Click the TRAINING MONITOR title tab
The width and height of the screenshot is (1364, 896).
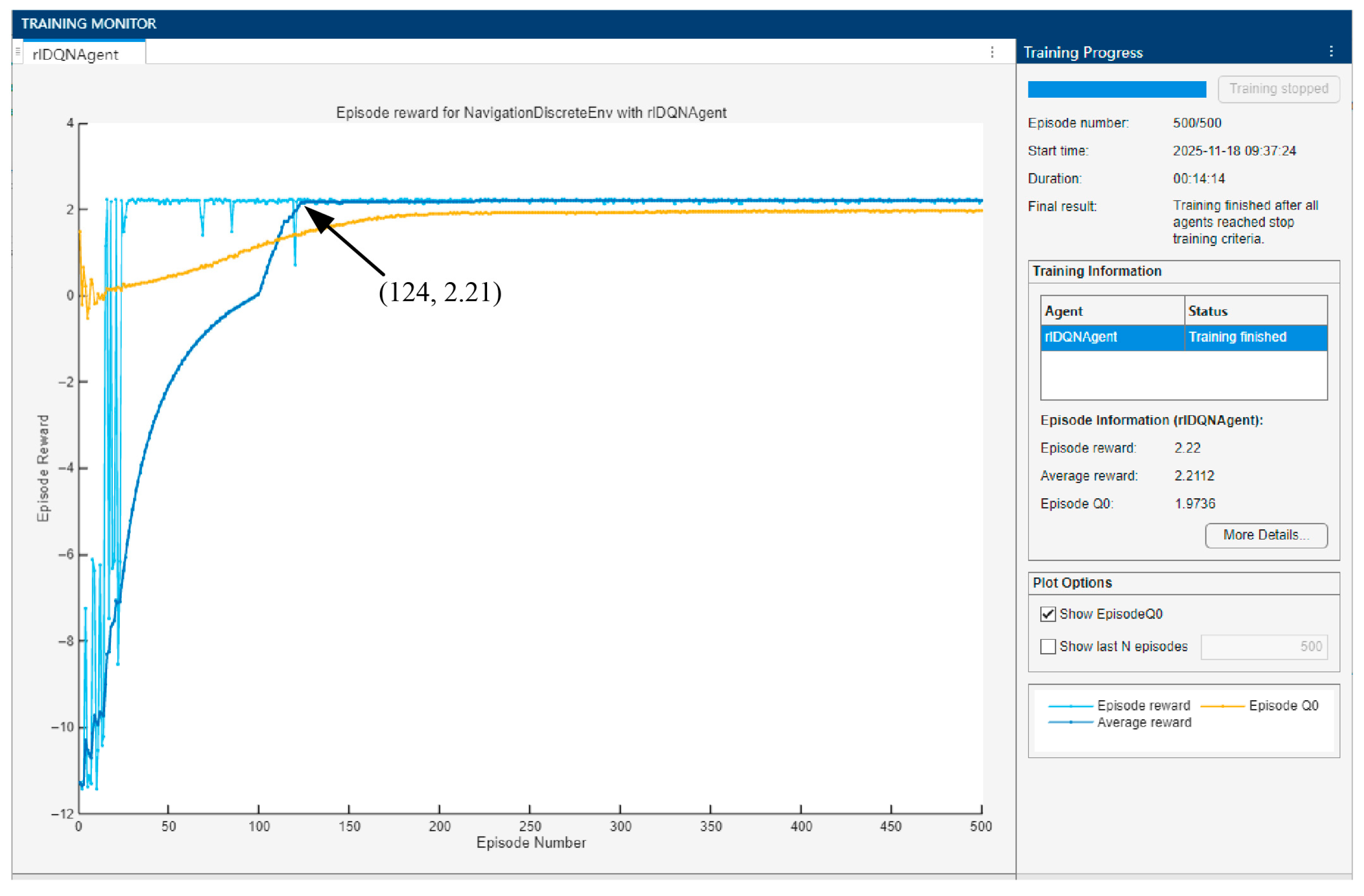tap(89, 24)
